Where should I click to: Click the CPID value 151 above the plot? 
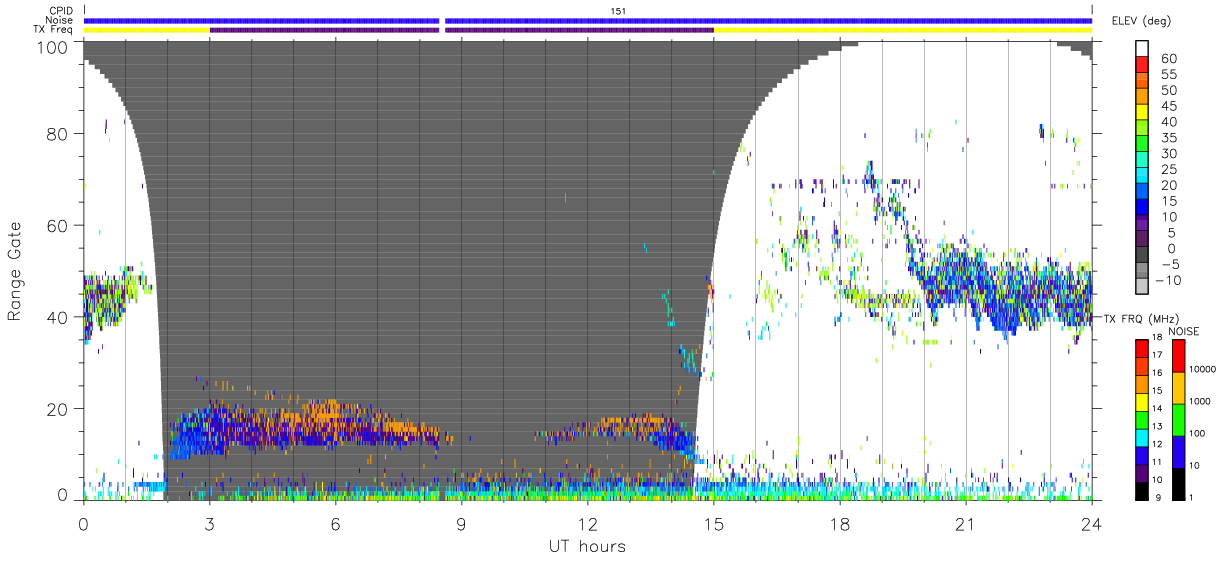pyautogui.click(x=618, y=11)
